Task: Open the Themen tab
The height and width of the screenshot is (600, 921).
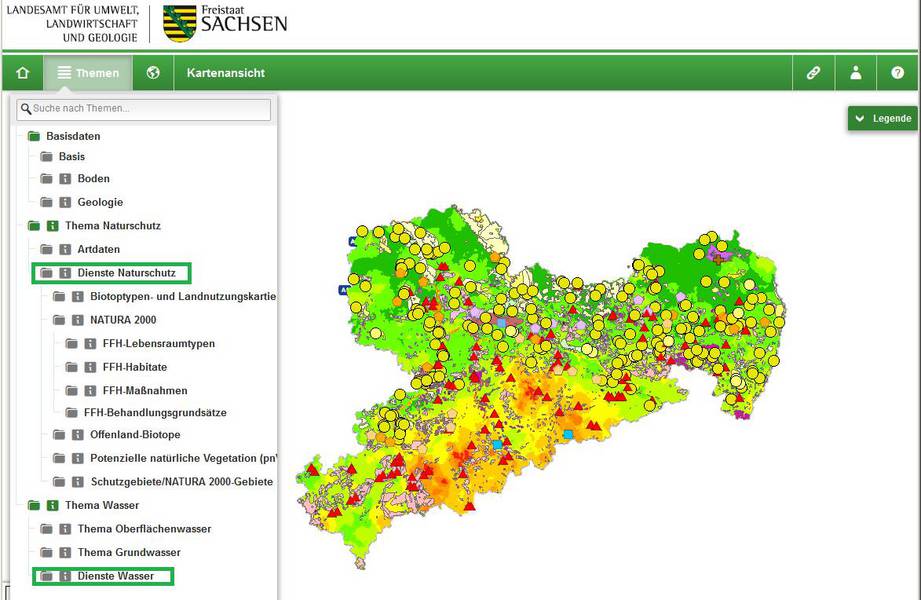Action: (88, 73)
